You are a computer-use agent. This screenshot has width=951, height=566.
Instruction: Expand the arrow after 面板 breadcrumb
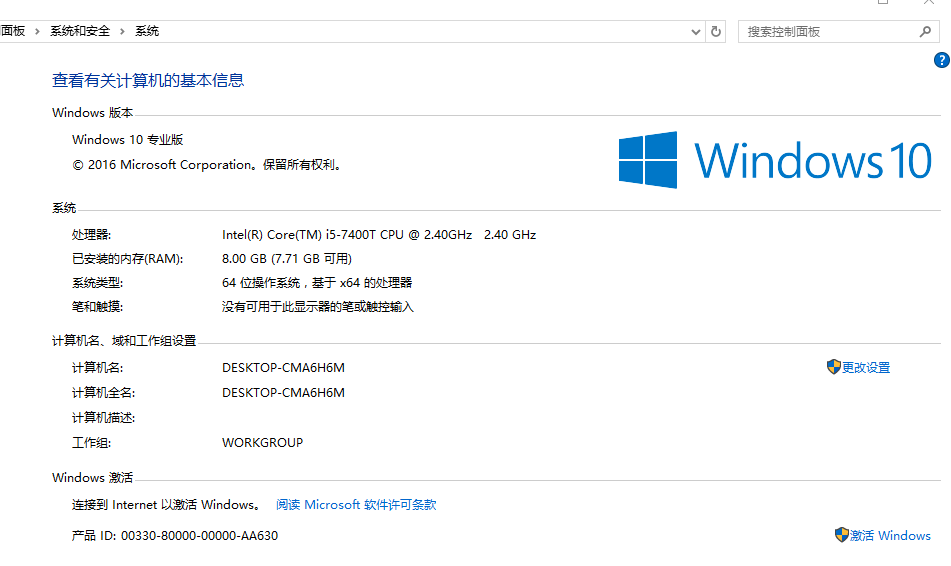coord(37,32)
